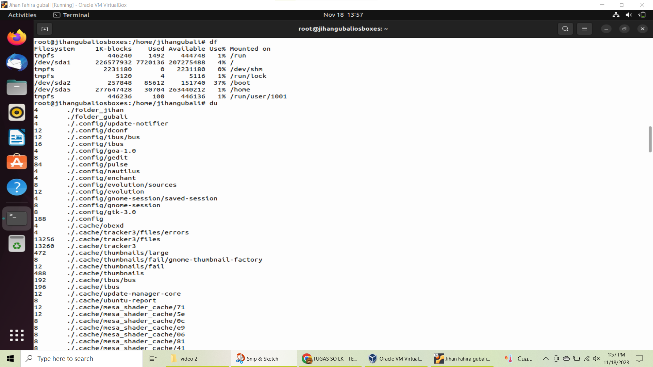Open Firefox from the Ubuntu dock
Image resolution: width=653 pixels, height=367 pixels.
[x=17, y=37]
